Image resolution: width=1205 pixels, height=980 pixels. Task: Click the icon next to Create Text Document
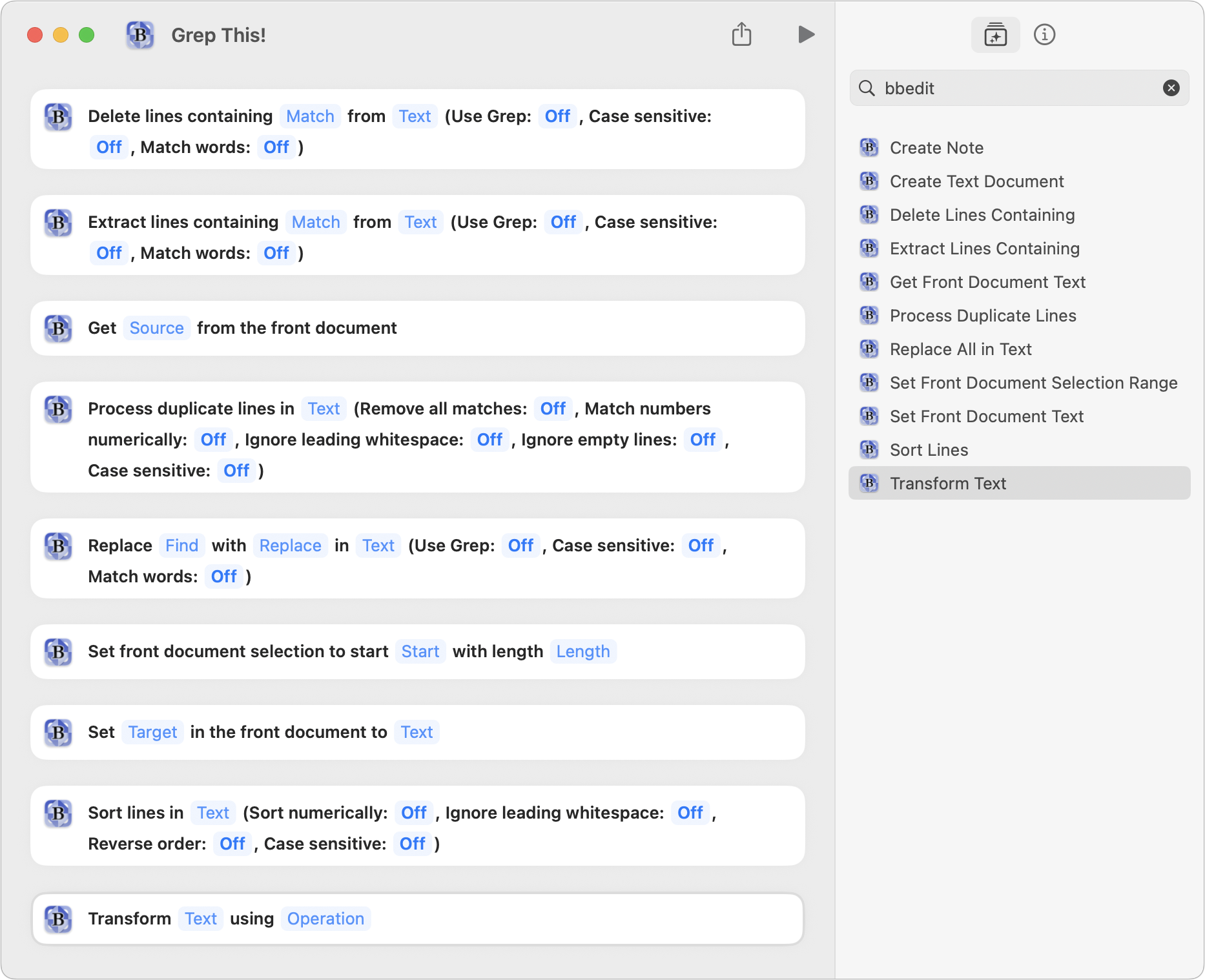pos(869,181)
